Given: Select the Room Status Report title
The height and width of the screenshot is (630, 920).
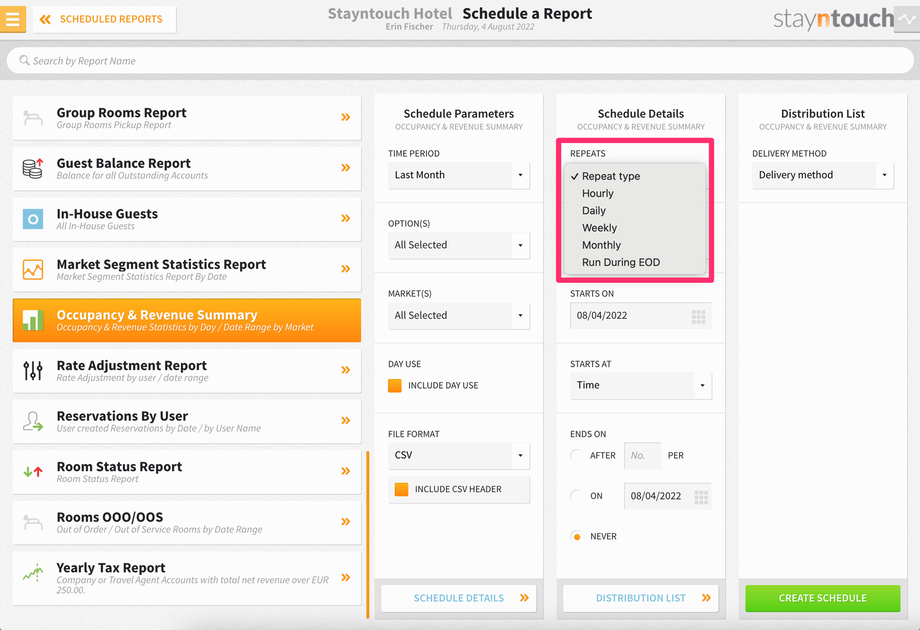Looking at the screenshot, I should click(120, 467).
